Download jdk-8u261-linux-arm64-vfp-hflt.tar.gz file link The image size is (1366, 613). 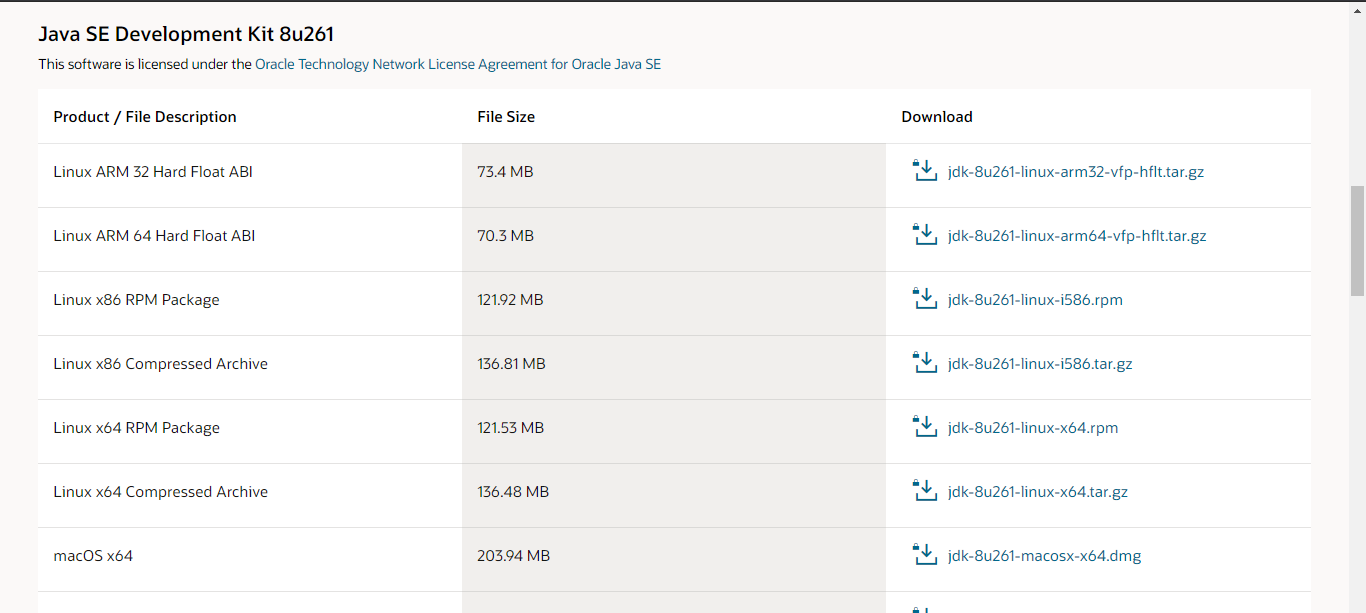click(x=1077, y=236)
